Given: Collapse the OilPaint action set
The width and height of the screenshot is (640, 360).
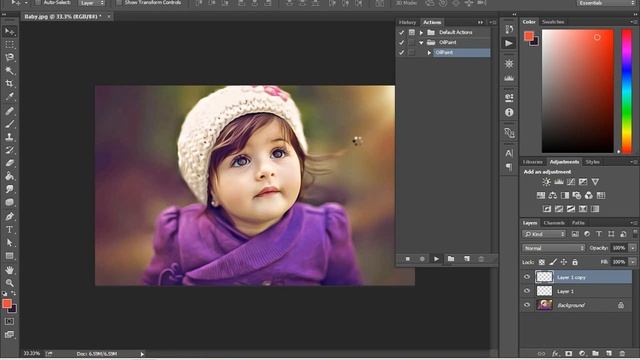Looking at the screenshot, I should [x=421, y=43].
